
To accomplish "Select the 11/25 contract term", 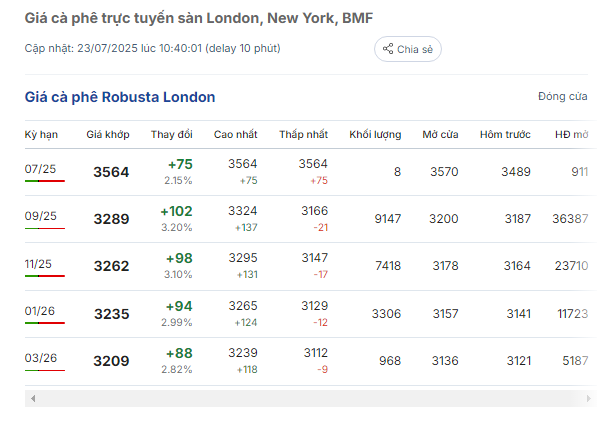I will coord(38,264).
